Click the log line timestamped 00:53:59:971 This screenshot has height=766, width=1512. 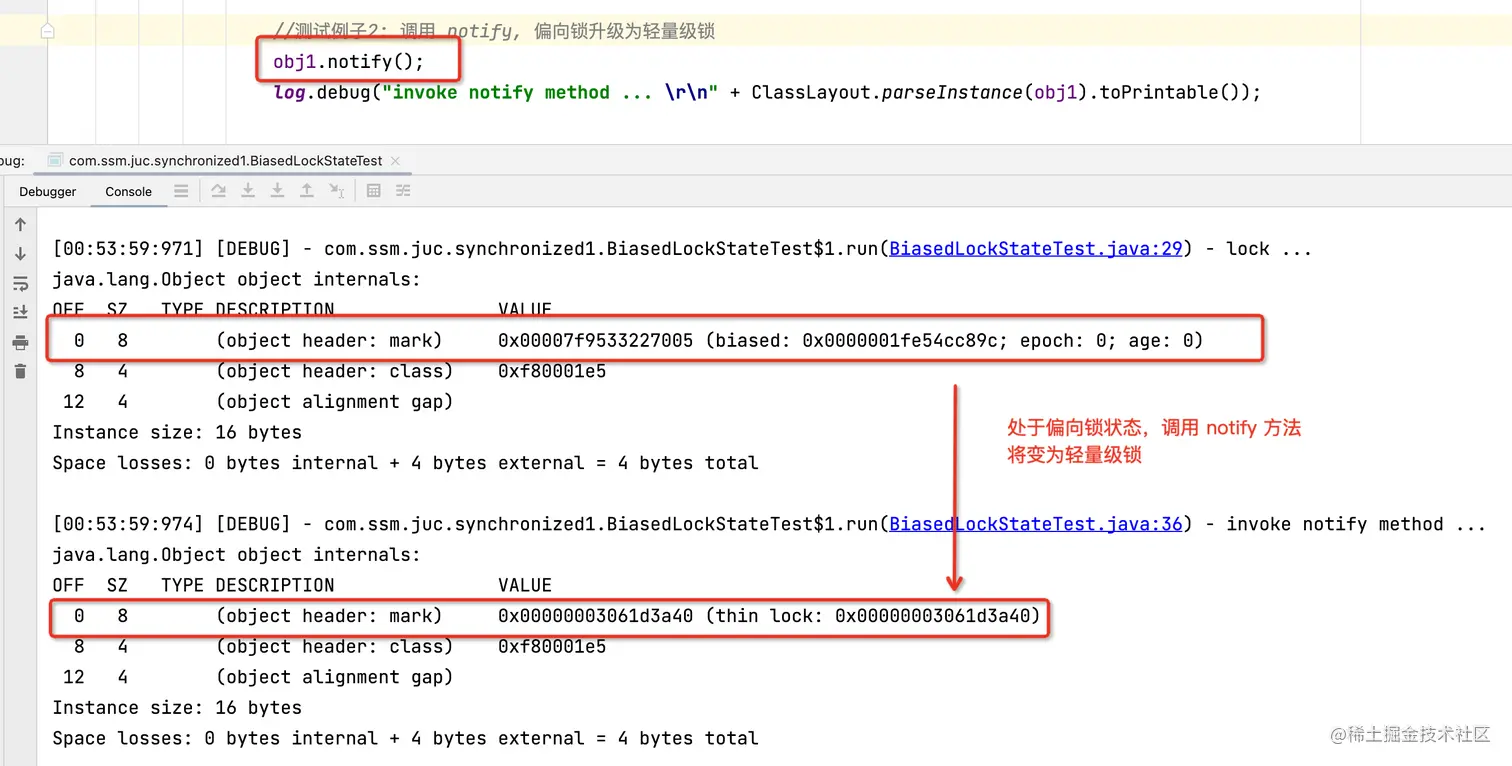682,249
